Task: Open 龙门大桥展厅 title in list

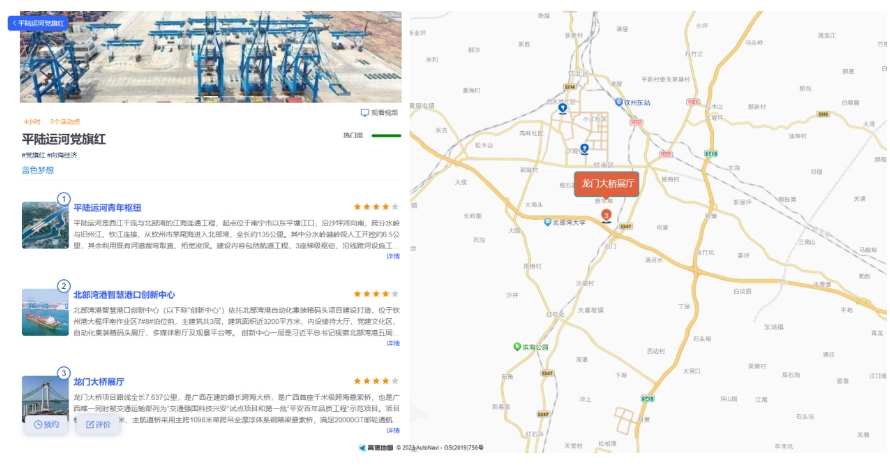Action: [x=99, y=381]
